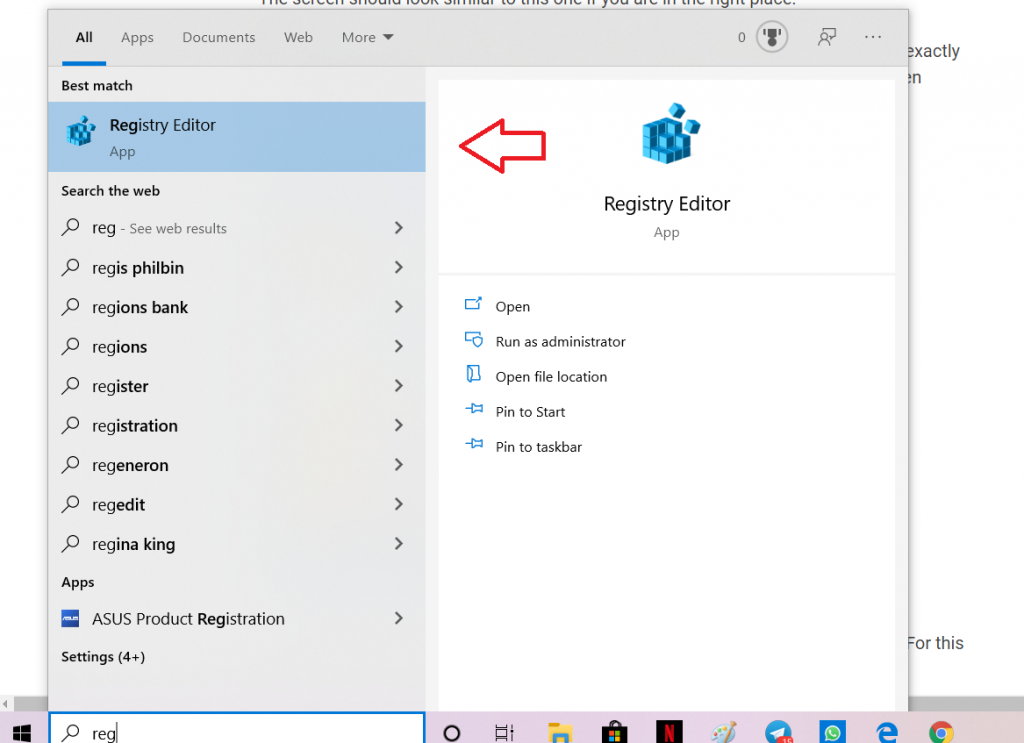This screenshot has height=743, width=1024.
Task: Click the Pin to Start pin icon
Action: pos(474,409)
